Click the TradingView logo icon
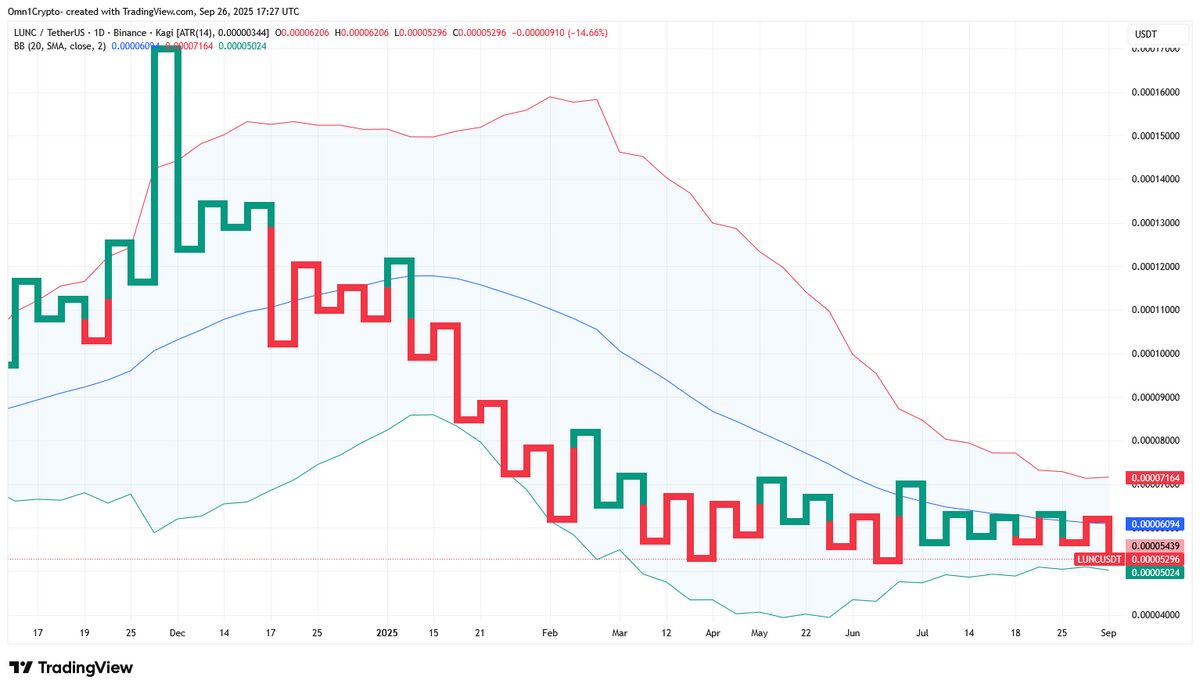The width and height of the screenshot is (1200, 691). pyautogui.click(x=20, y=668)
